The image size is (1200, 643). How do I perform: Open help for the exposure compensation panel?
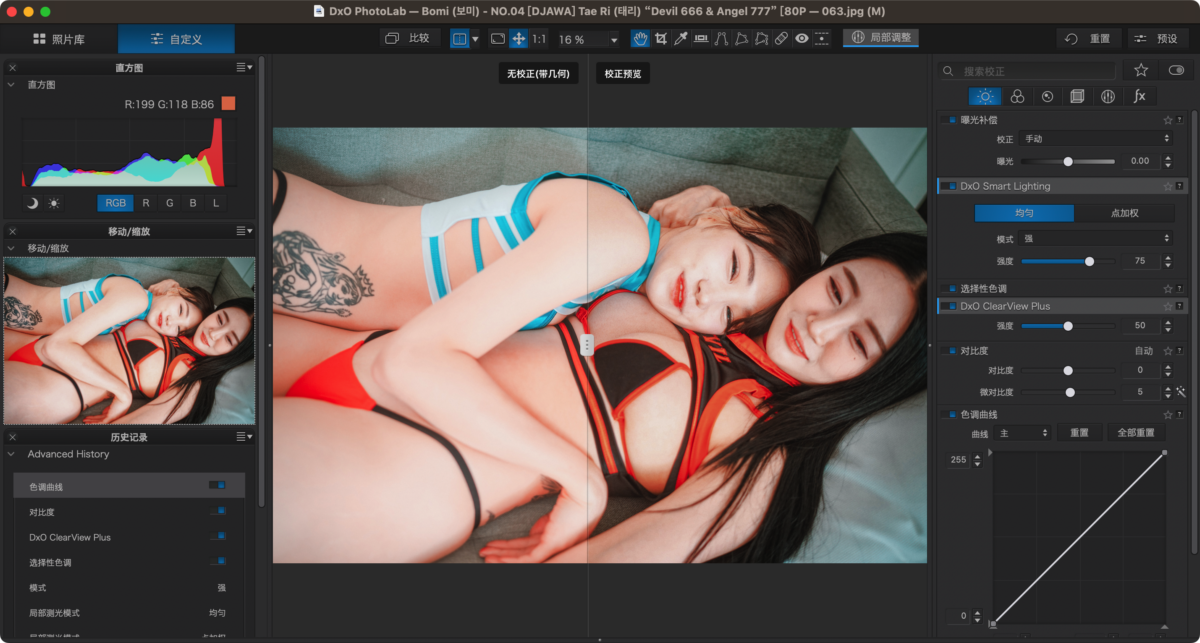(x=1180, y=120)
